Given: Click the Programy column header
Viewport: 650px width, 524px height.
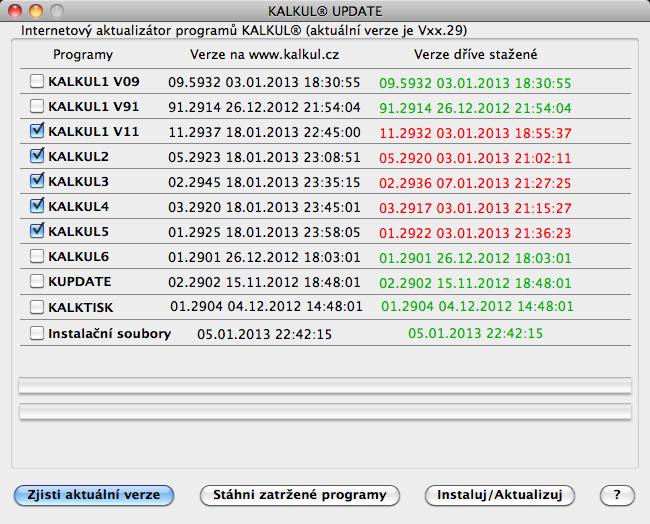Looking at the screenshot, I should (83, 55).
